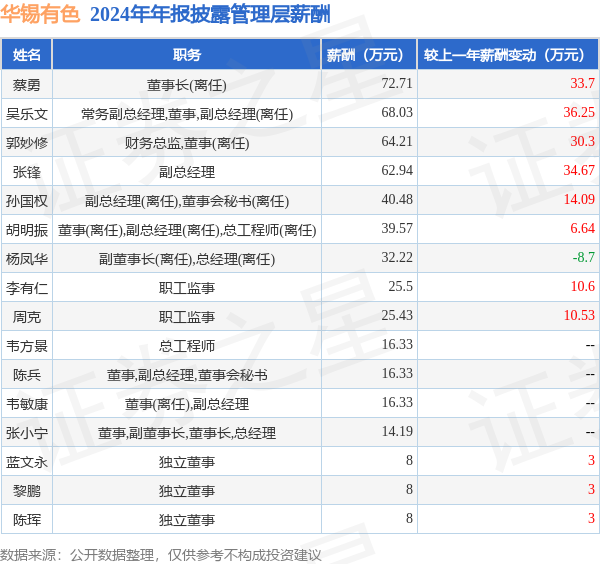Click the name cell 张小宁
The width and height of the screenshot is (600, 564).
point(26,434)
